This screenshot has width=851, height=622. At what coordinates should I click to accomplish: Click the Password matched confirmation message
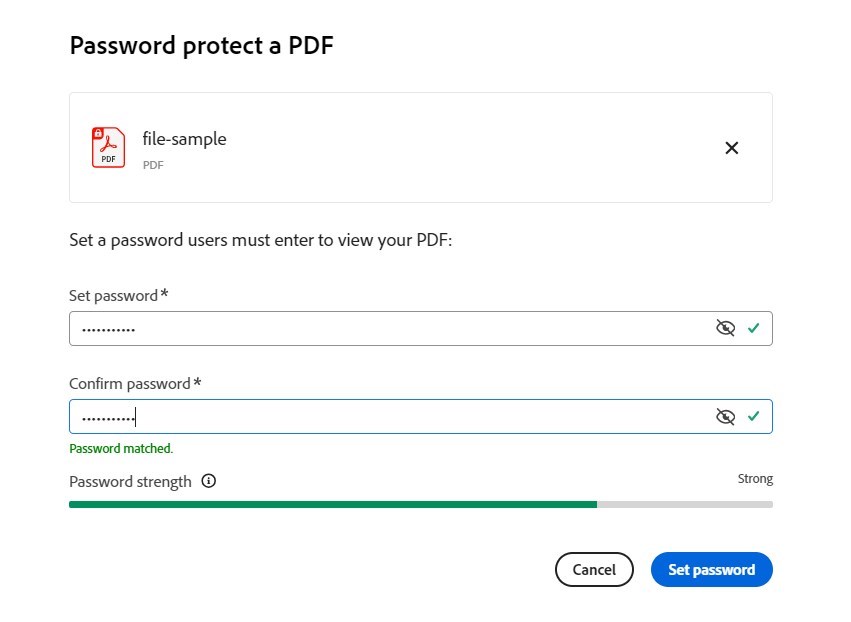[x=120, y=448]
